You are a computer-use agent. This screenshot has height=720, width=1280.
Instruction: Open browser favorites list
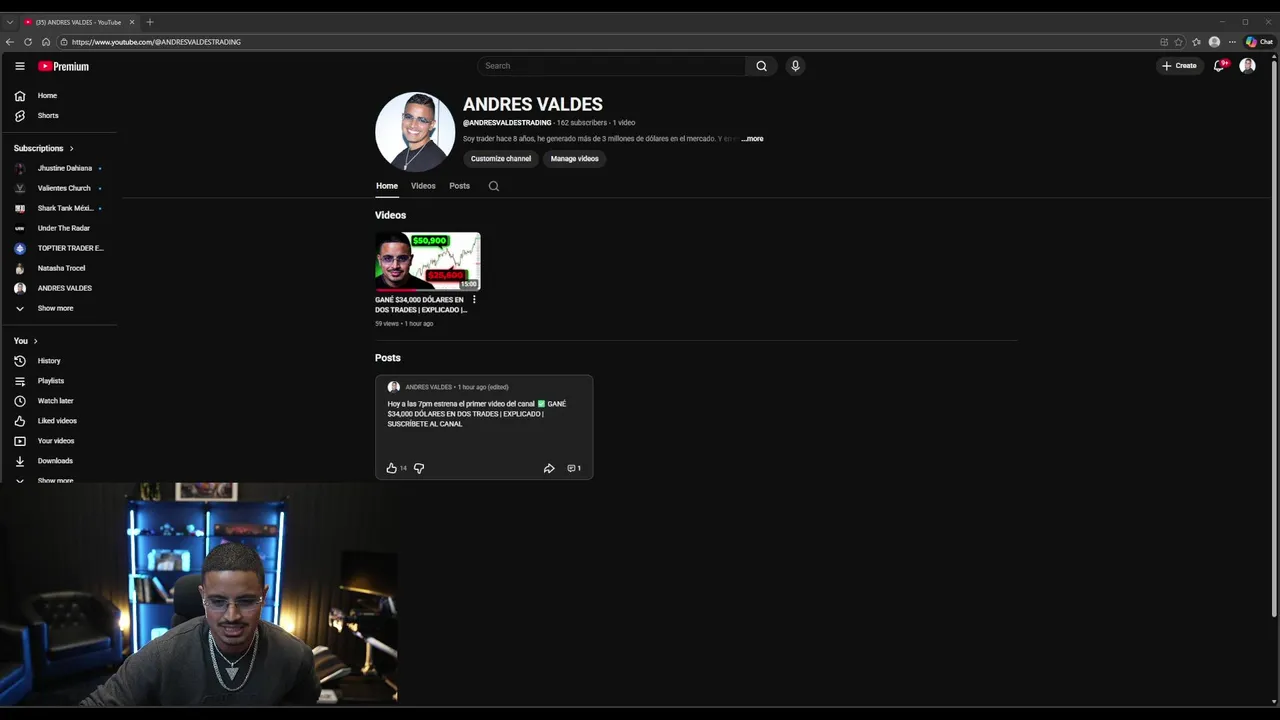click(1197, 42)
